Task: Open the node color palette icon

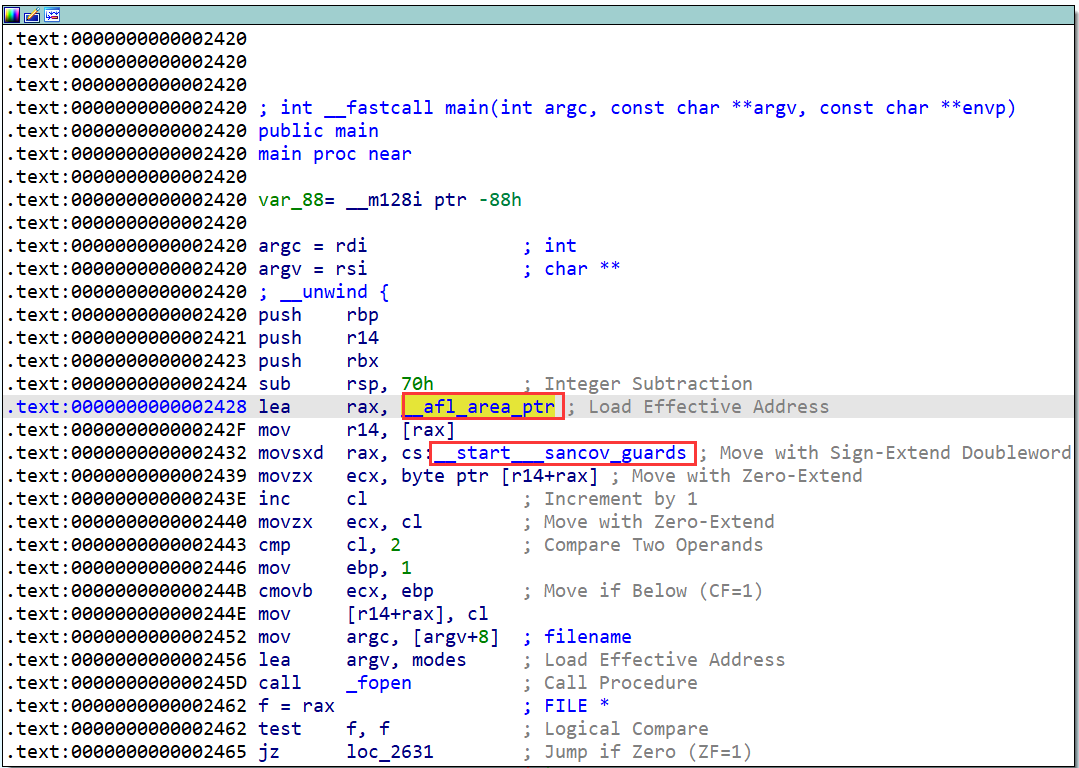Action: (12, 14)
